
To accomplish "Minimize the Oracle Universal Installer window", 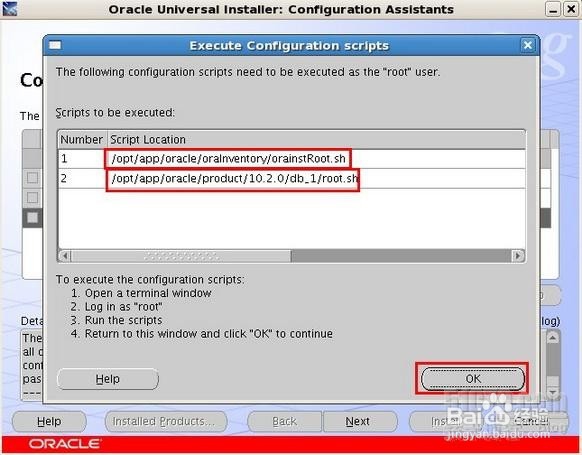I will click(x=553, y=9).
